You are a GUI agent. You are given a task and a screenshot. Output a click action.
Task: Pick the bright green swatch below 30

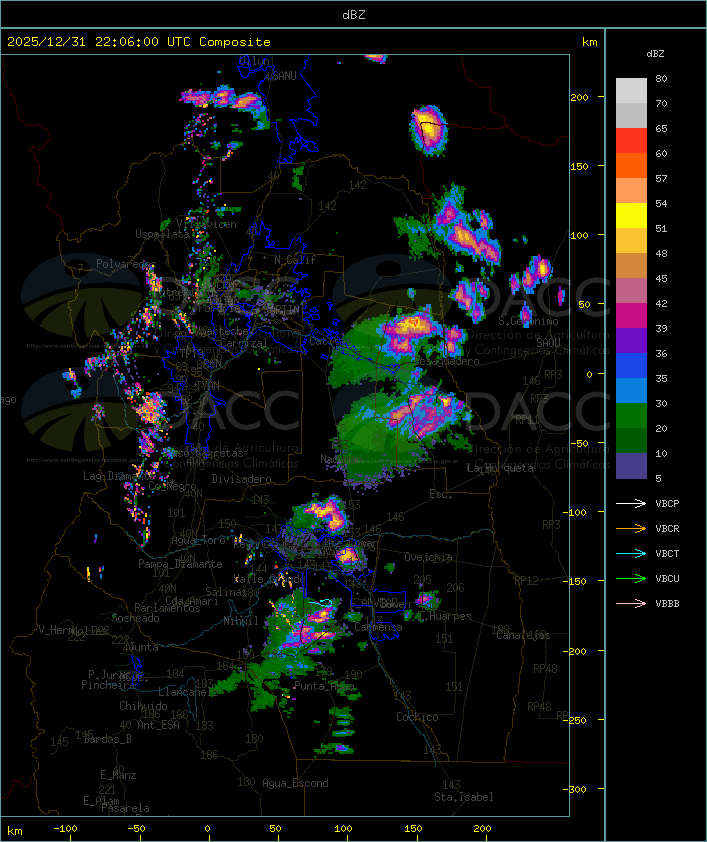click(631, 416)
